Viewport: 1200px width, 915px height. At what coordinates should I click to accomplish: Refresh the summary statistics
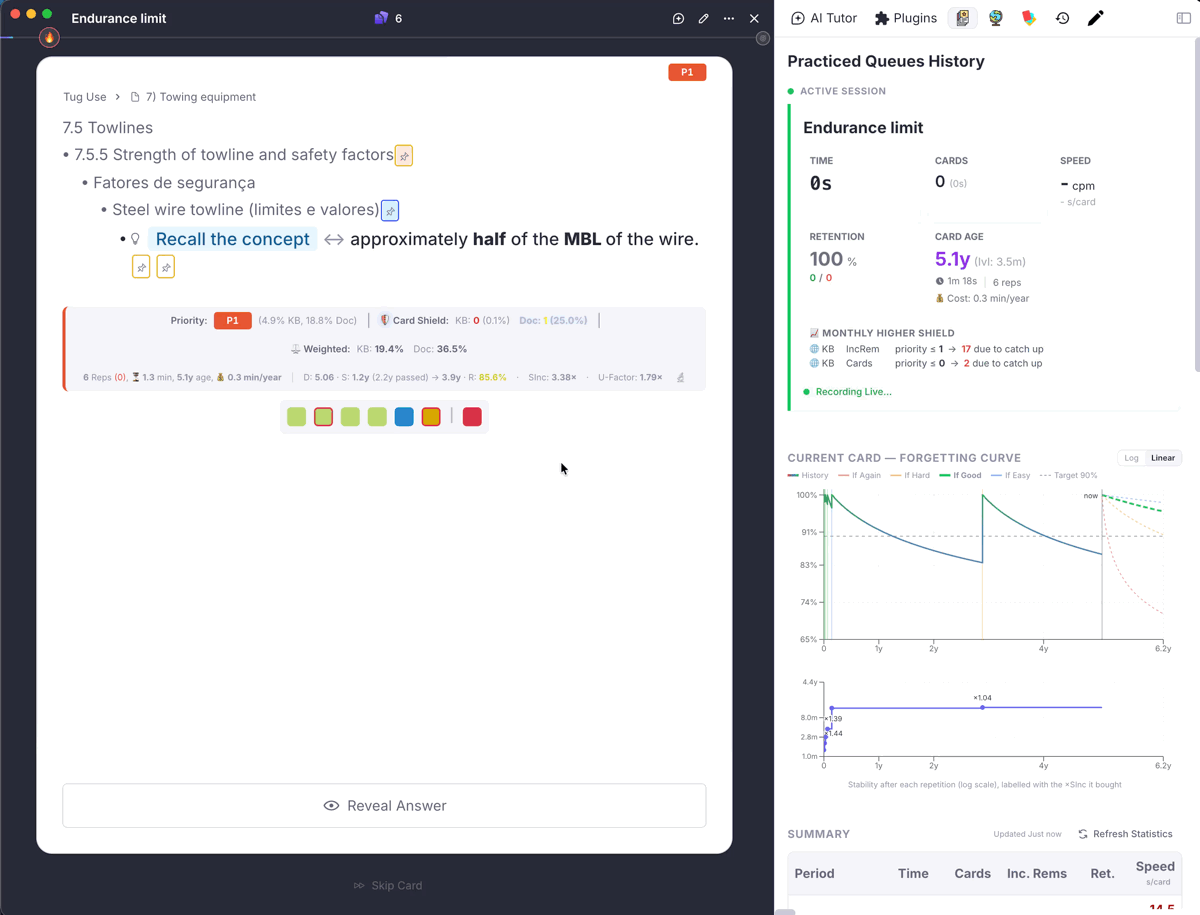pos(1125,834)
